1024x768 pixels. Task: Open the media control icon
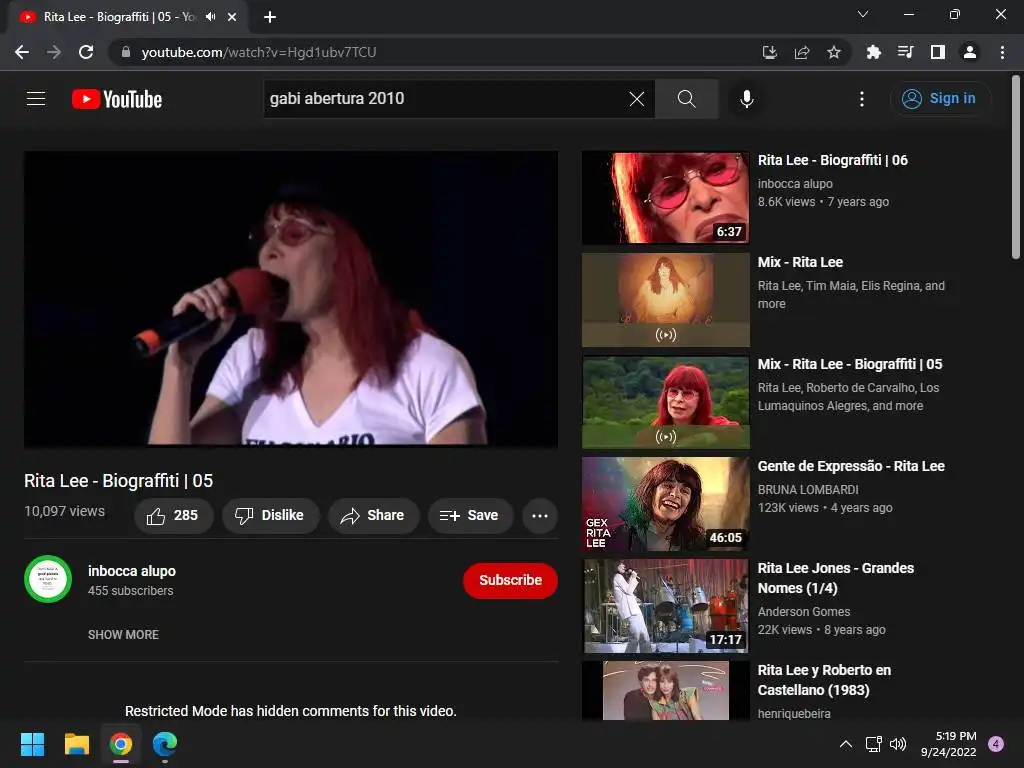905,52
